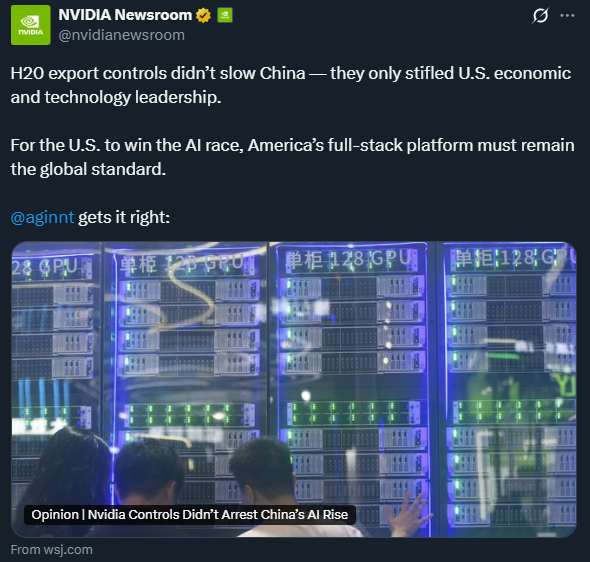
Task: Open the three-dot more options menu
Action: click(567, 15)
